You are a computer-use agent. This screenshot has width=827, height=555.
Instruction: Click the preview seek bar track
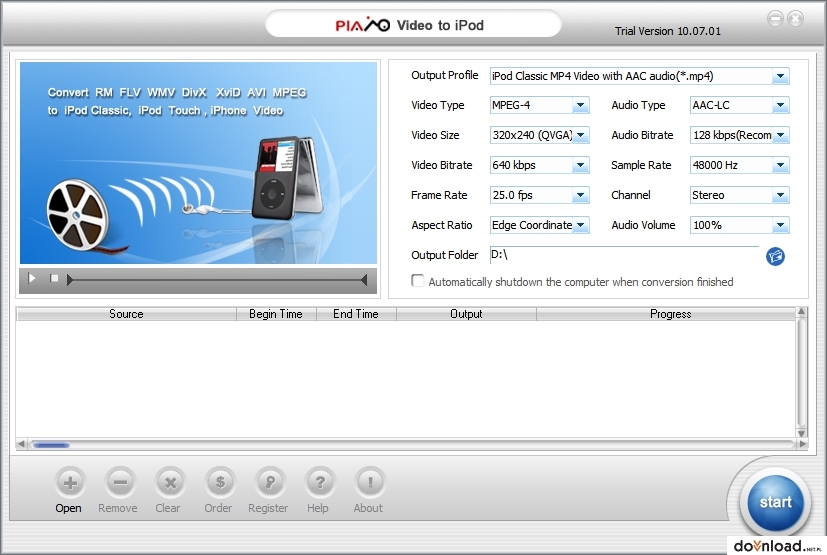click(x=216, y=280)
